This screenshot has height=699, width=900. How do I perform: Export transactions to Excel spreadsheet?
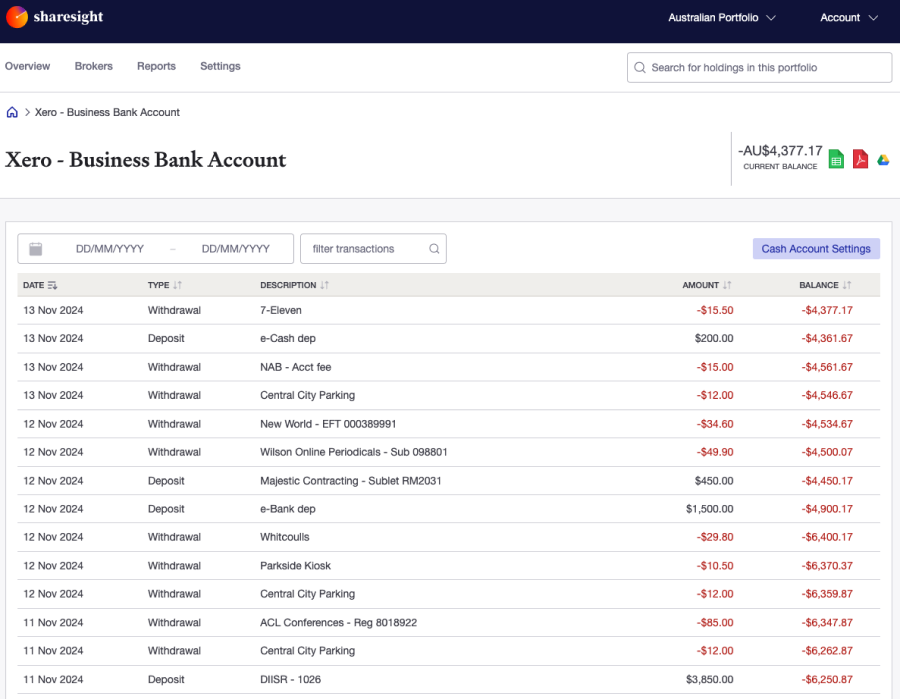pos(835,158)
